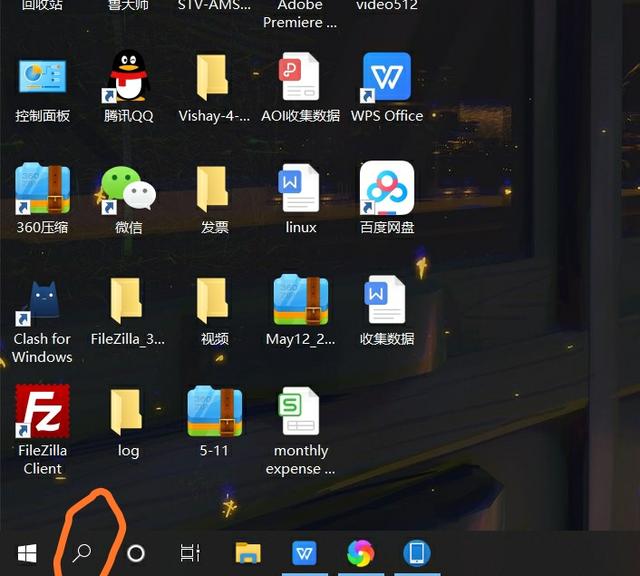Viewport: 640px width, 576px height.
Task: Select the video512 desktop label
Action: point(387,5)
